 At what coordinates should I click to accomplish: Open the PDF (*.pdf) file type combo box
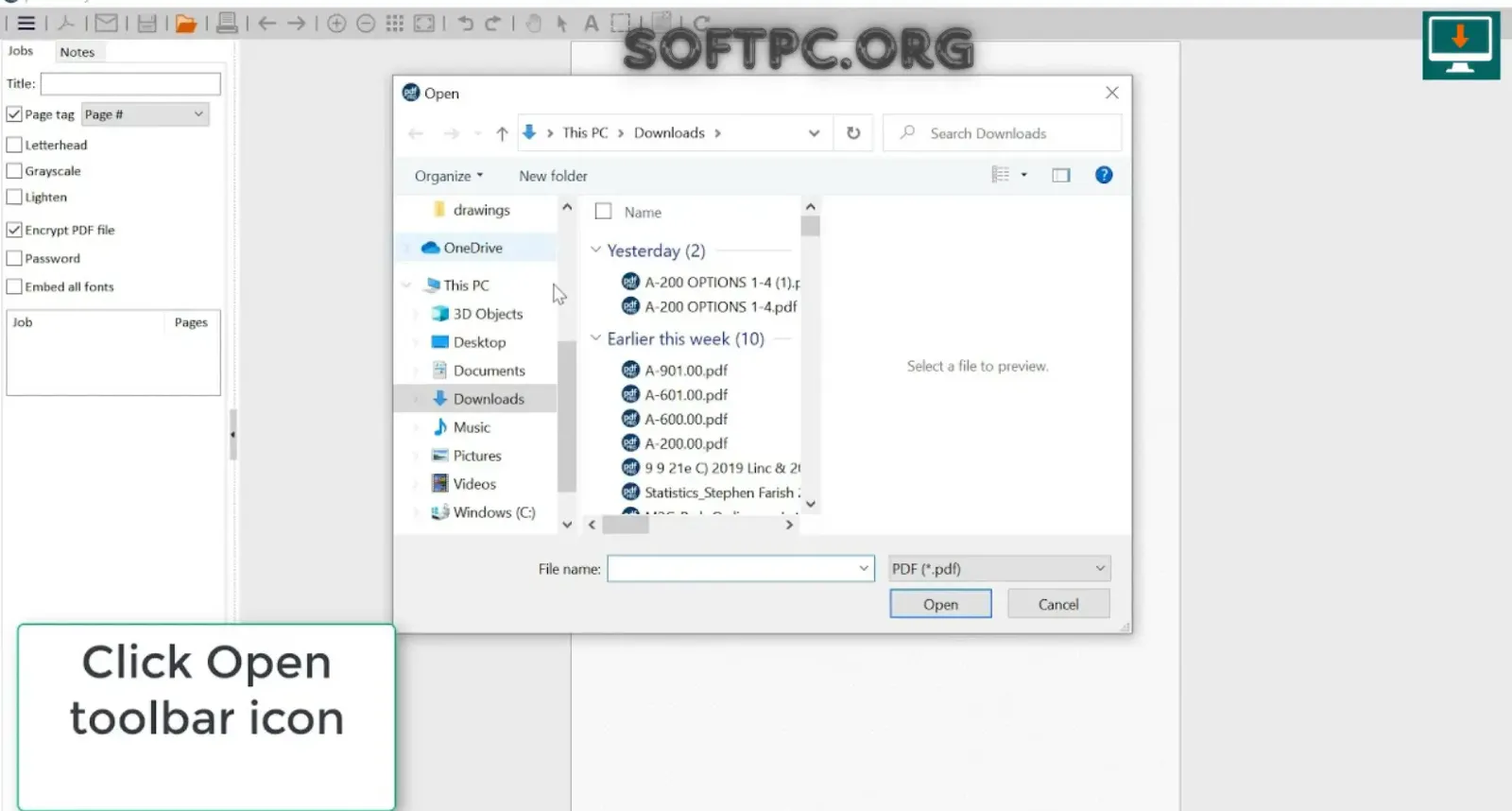(x=999, y=568)
